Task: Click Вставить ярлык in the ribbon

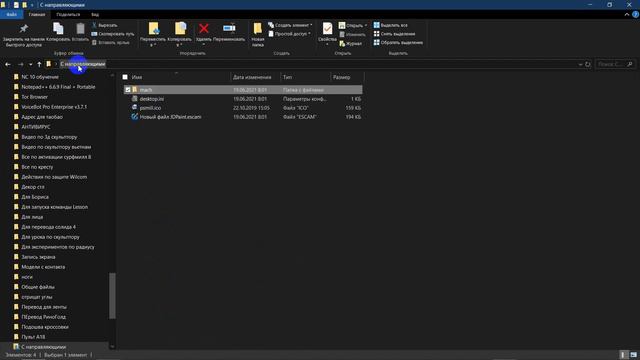Action: pyautogui.click(x=111, y=42)
